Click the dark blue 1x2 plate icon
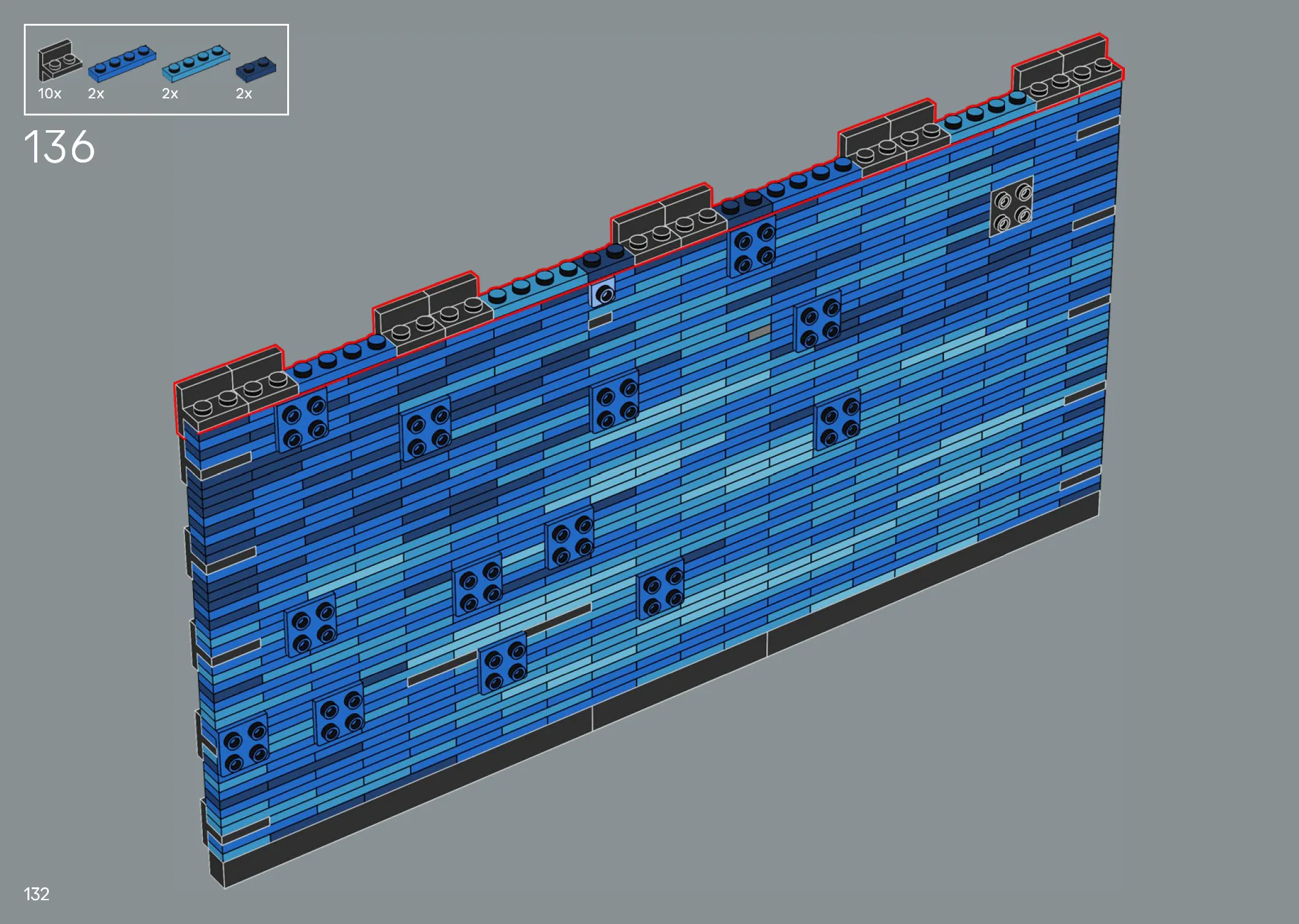This screenshot has width=1299, height=924. click(256, 69)
